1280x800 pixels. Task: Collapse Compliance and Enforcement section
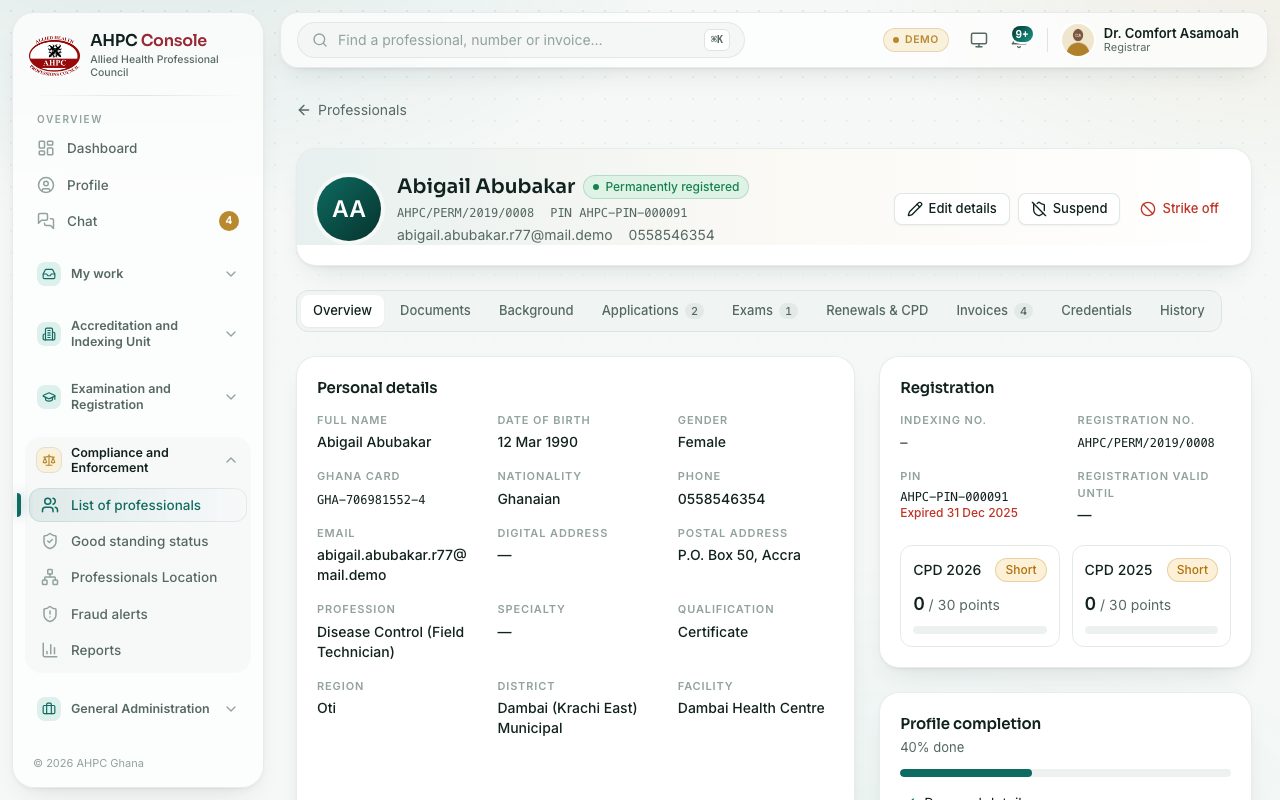(x=231, y=460)
